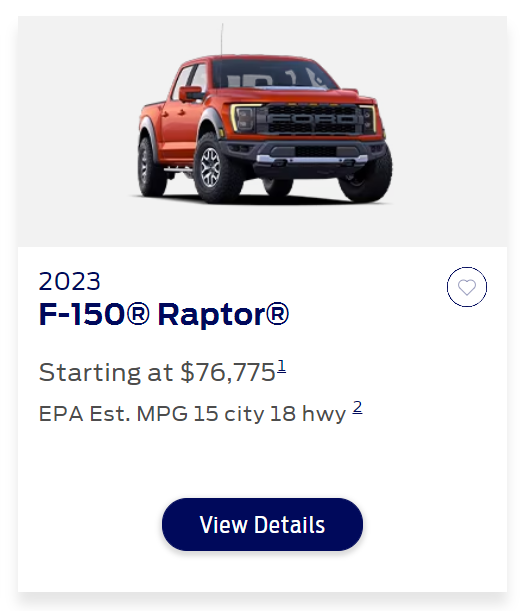Viewport: 526px width, 611px height.
Task: Click the truck's side mirror
Action: point(191,94)
